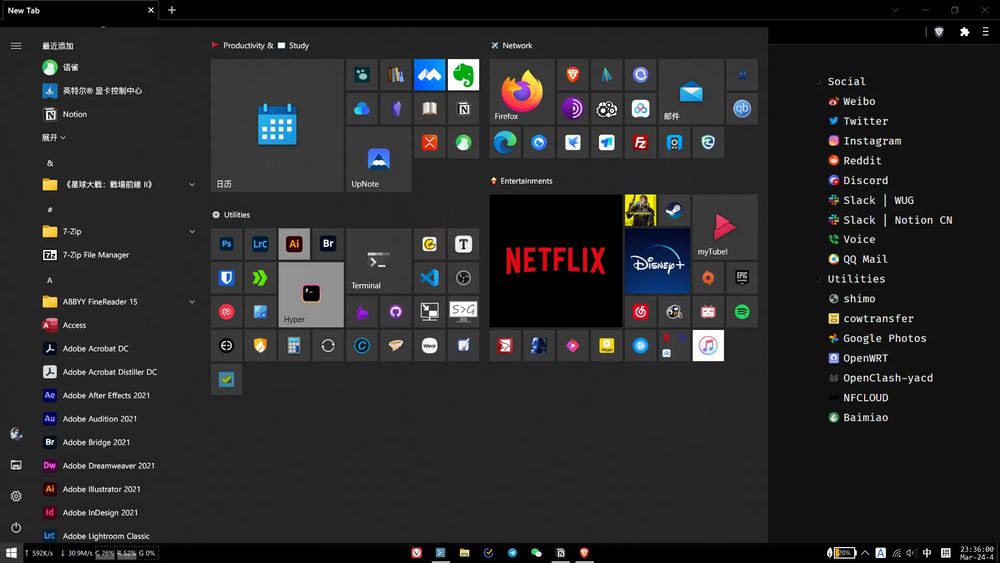
Task: Launch the Hyper terminal tile
Action: click(311, 295)
